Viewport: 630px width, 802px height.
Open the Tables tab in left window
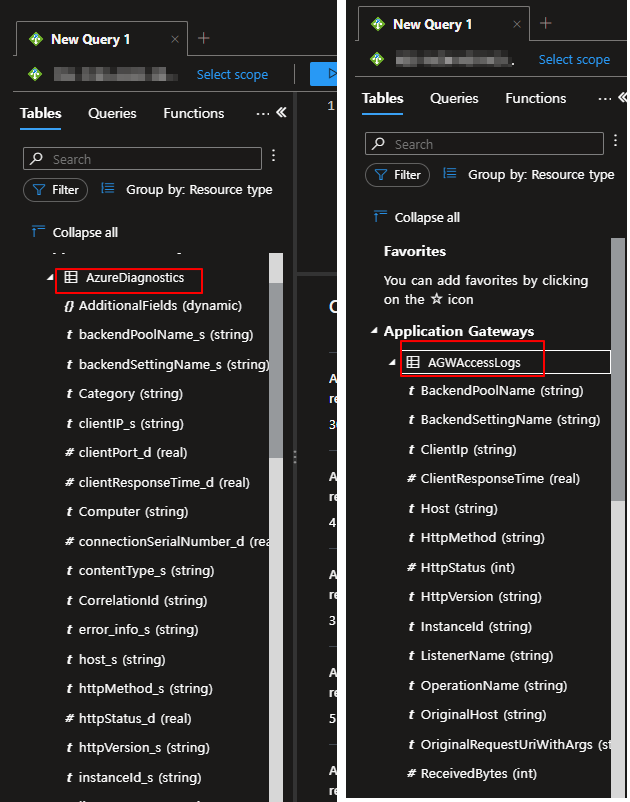coord(40,113)
